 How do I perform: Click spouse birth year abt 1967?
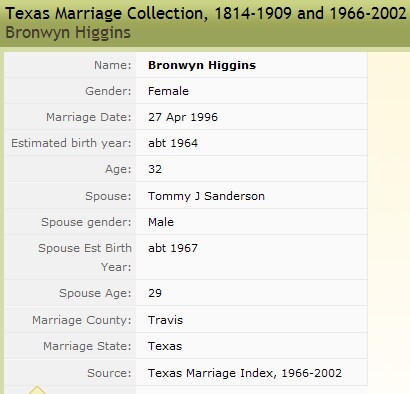[x=173, y=248]
